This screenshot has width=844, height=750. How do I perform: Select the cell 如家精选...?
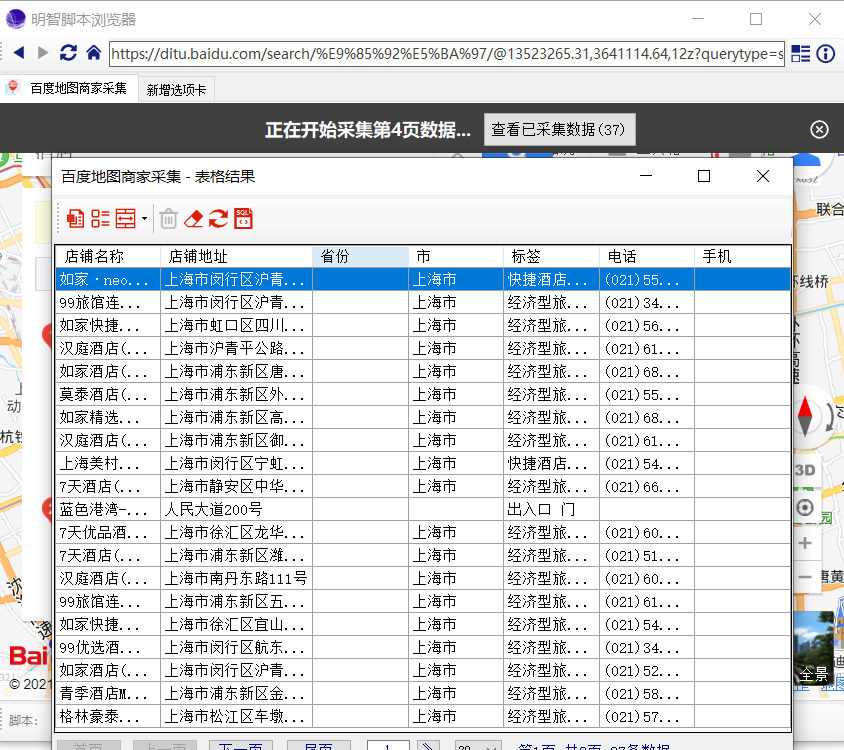(108, 417)
